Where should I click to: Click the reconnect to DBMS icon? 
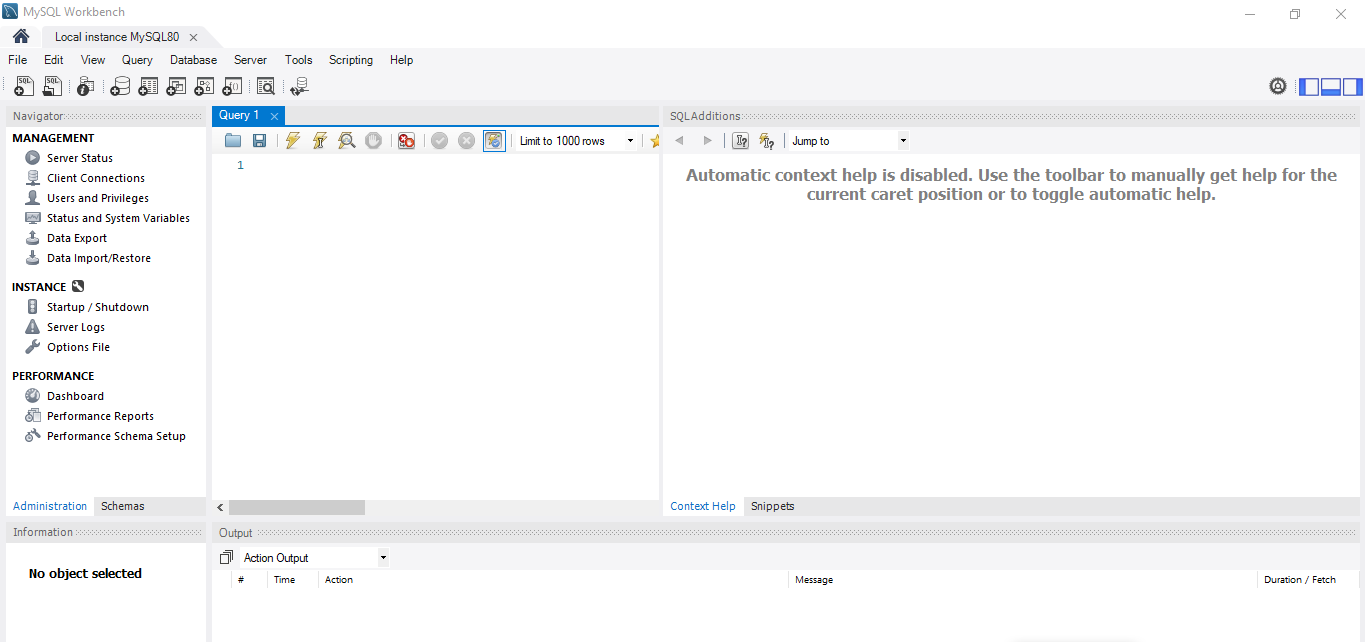pyautogui.click(x=298, y=87)
